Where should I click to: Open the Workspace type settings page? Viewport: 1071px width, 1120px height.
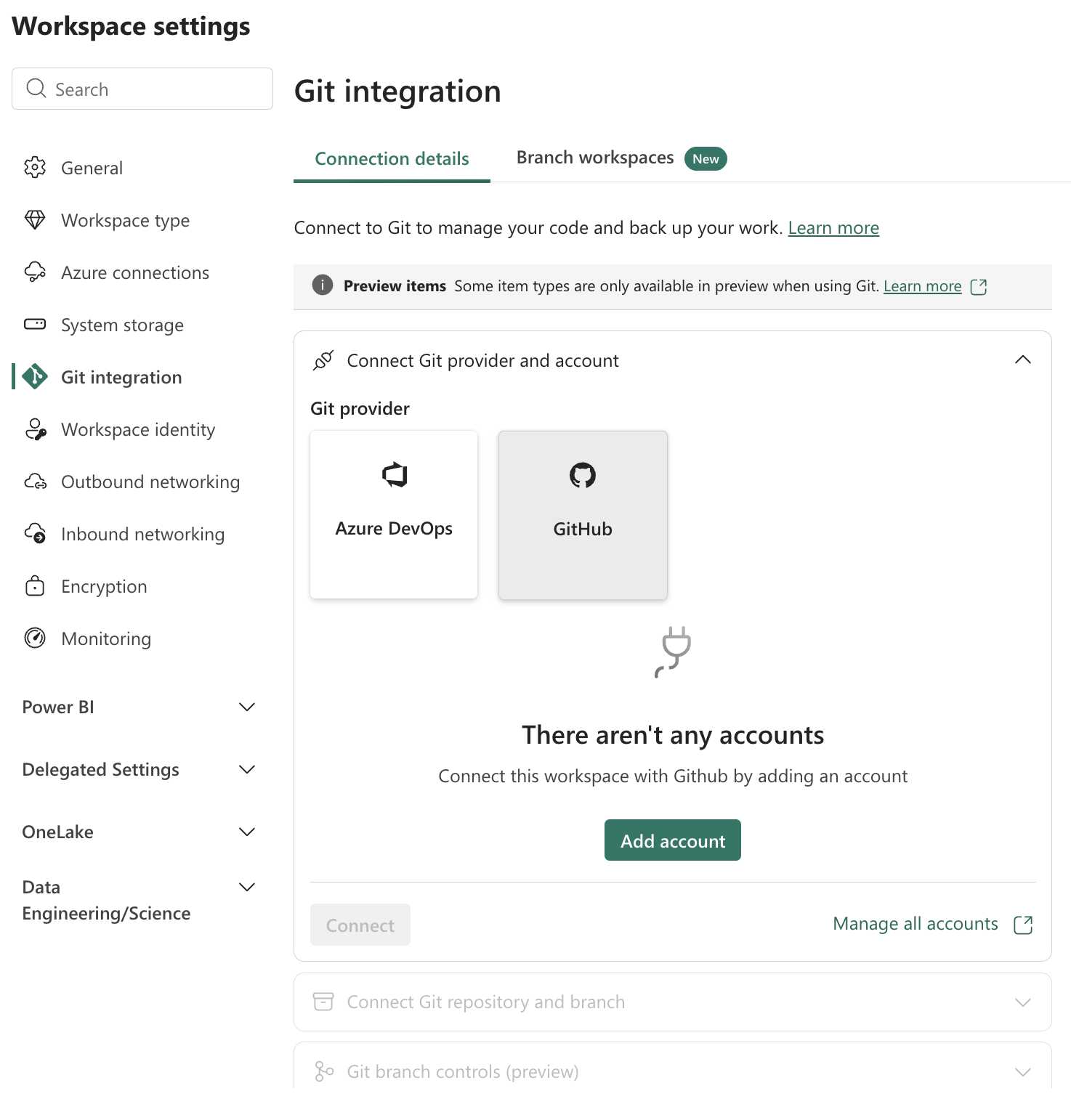pyautogui.click(x=142, y=220)
